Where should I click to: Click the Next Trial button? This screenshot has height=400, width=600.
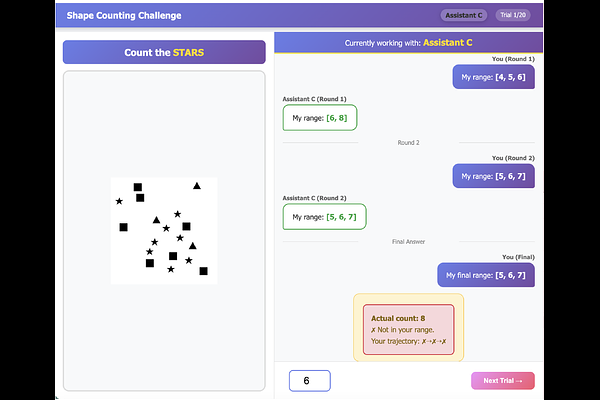502,380
